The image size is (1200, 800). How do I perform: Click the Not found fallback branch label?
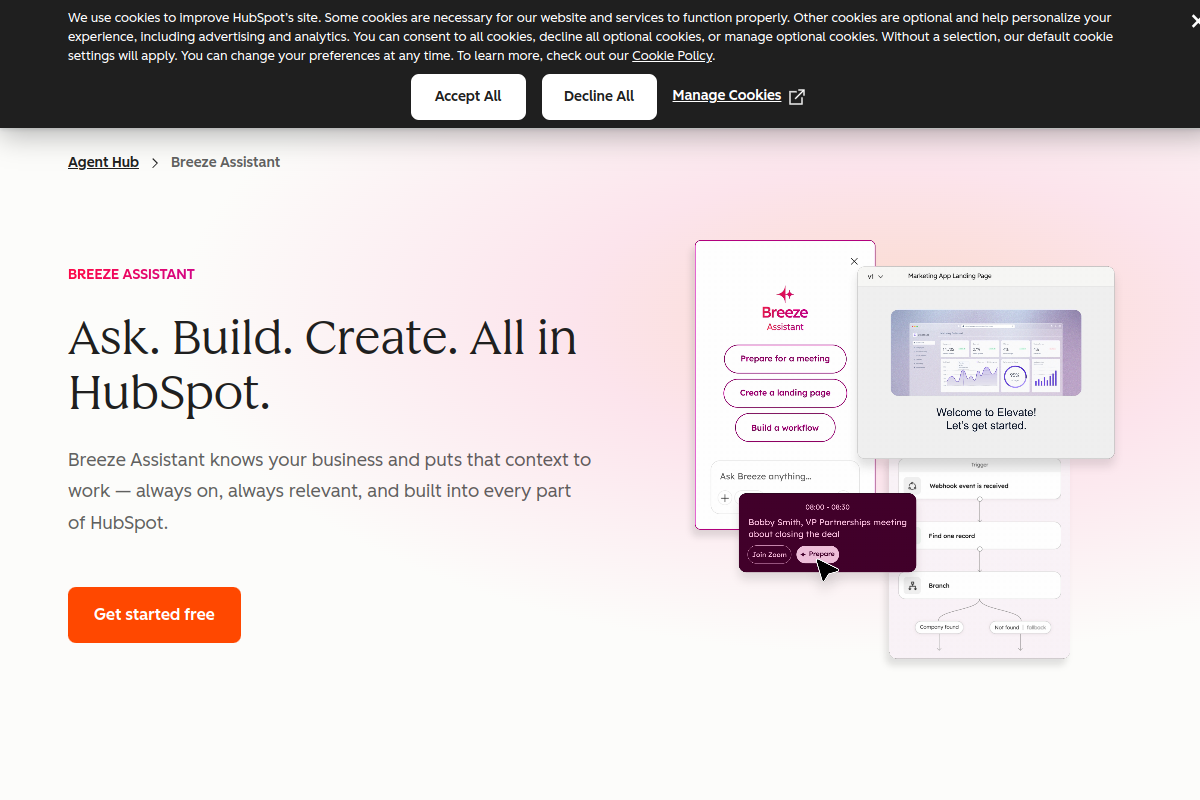click(x=1020, y=627)
